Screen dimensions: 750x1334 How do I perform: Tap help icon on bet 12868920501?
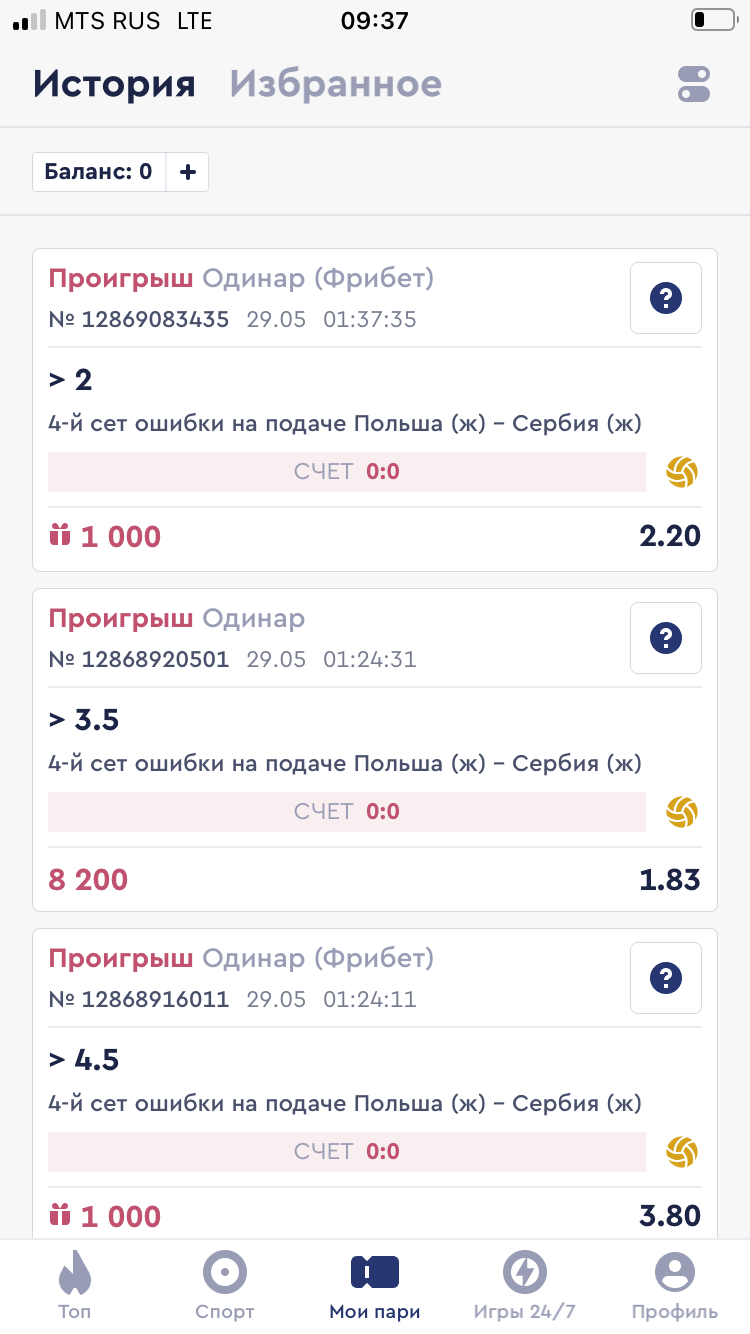tap(666, 638)
